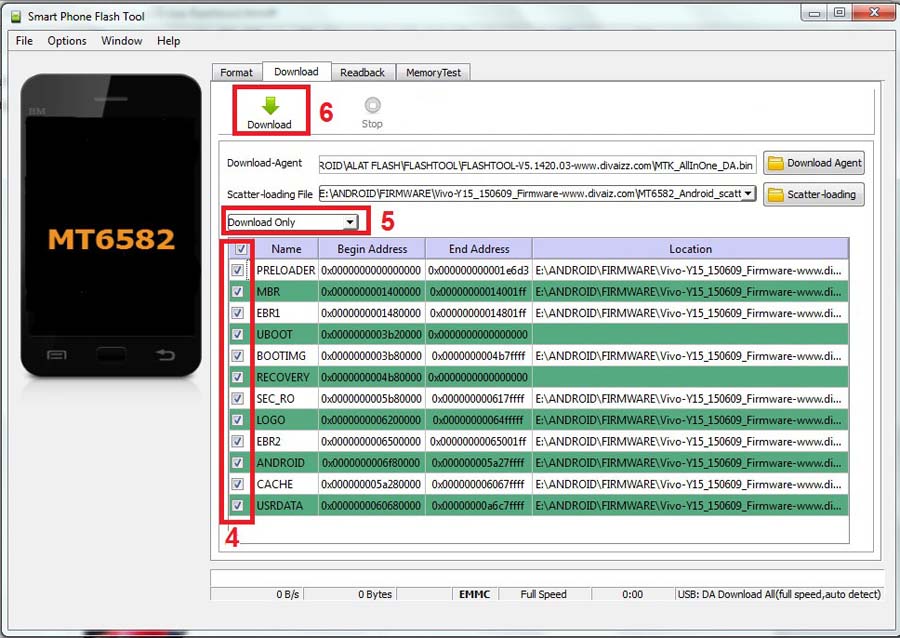Image resolution: width=900 pixels, height=638 pixels.
Task: Toggle the select-all checkbox in table header
Action: coord(240,249)
